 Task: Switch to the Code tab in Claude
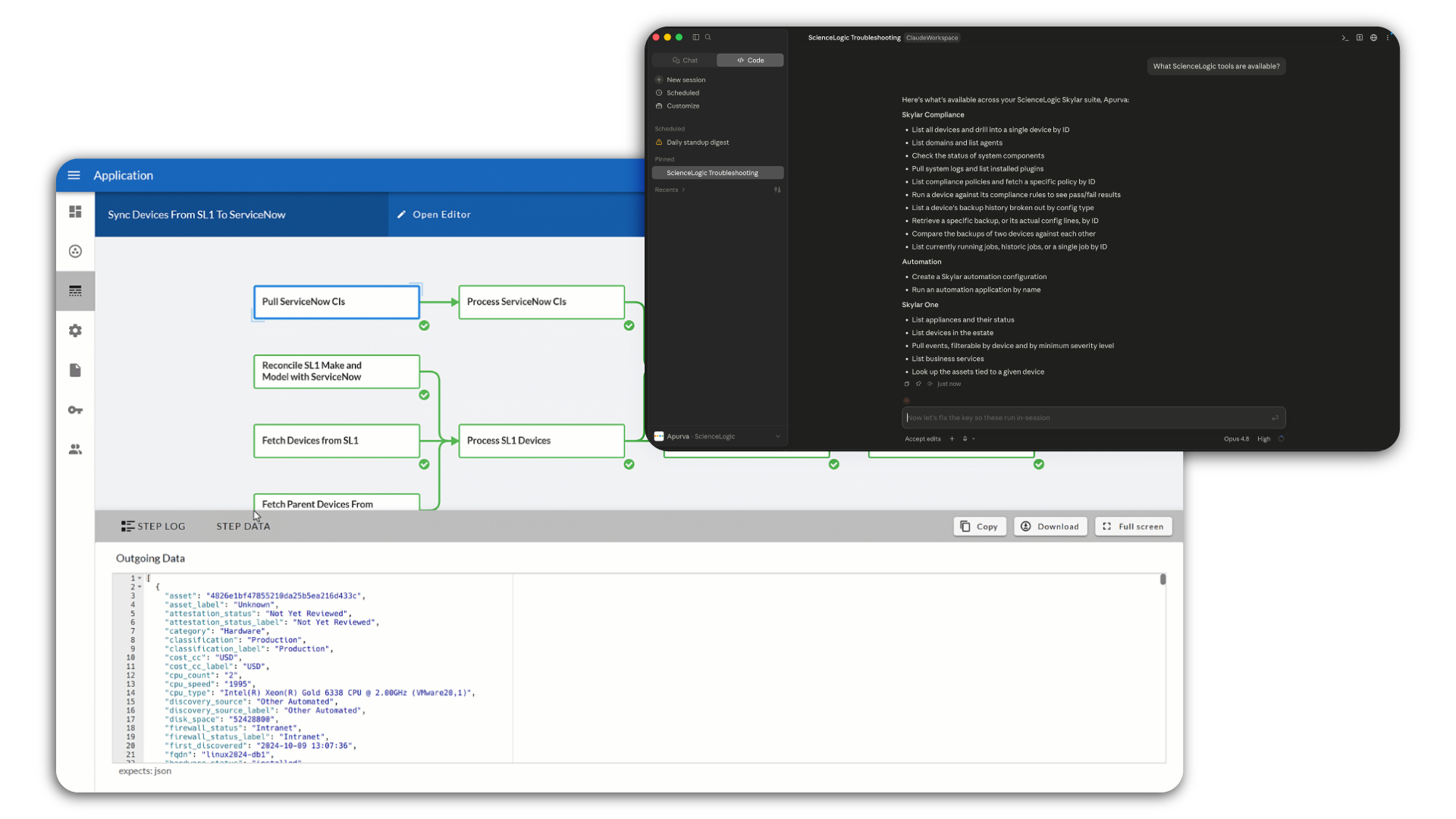(x=750, y=60)
